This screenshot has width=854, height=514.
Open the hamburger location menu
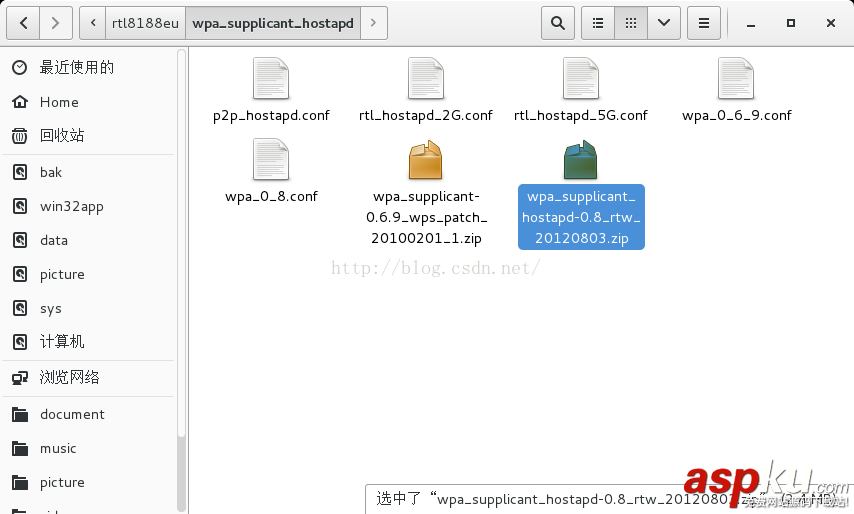coord(704,23)
